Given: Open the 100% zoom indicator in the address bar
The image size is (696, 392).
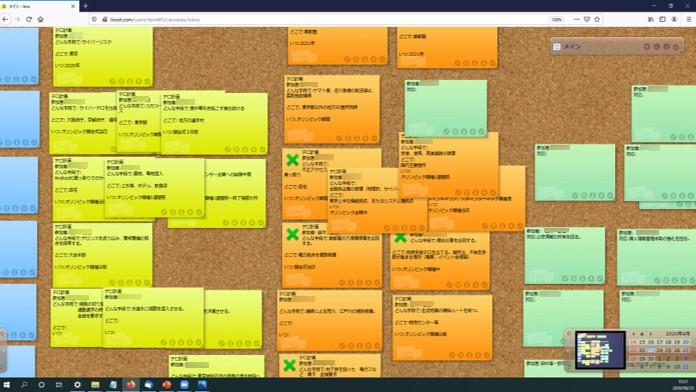Looking at the screenshot, I should (x=556, y=20).
